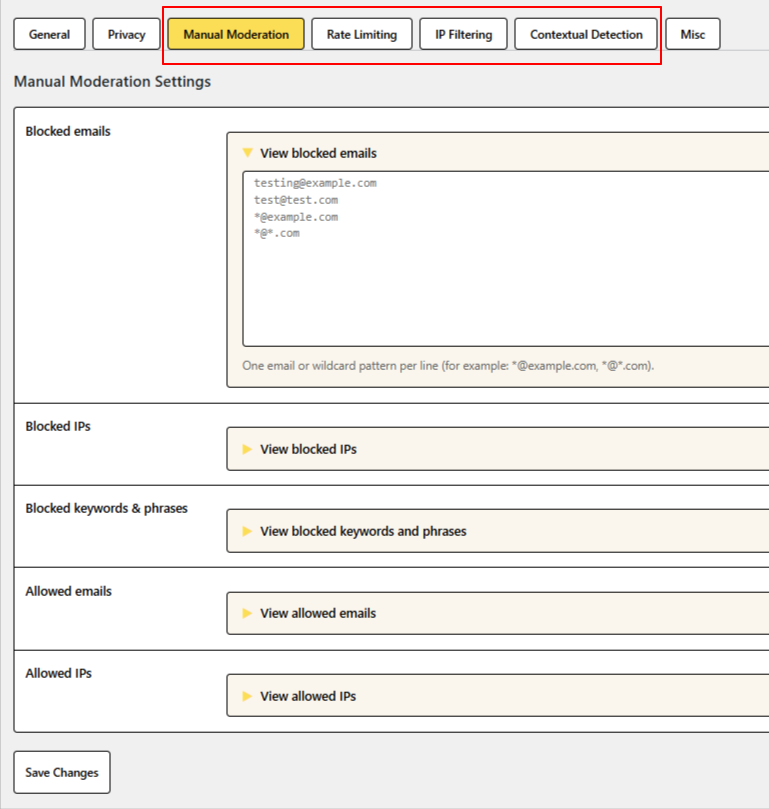The width and height of the screenshot is (769, 809).
Task: Open the Contextual Detection tab
Action: click(586, 34)
